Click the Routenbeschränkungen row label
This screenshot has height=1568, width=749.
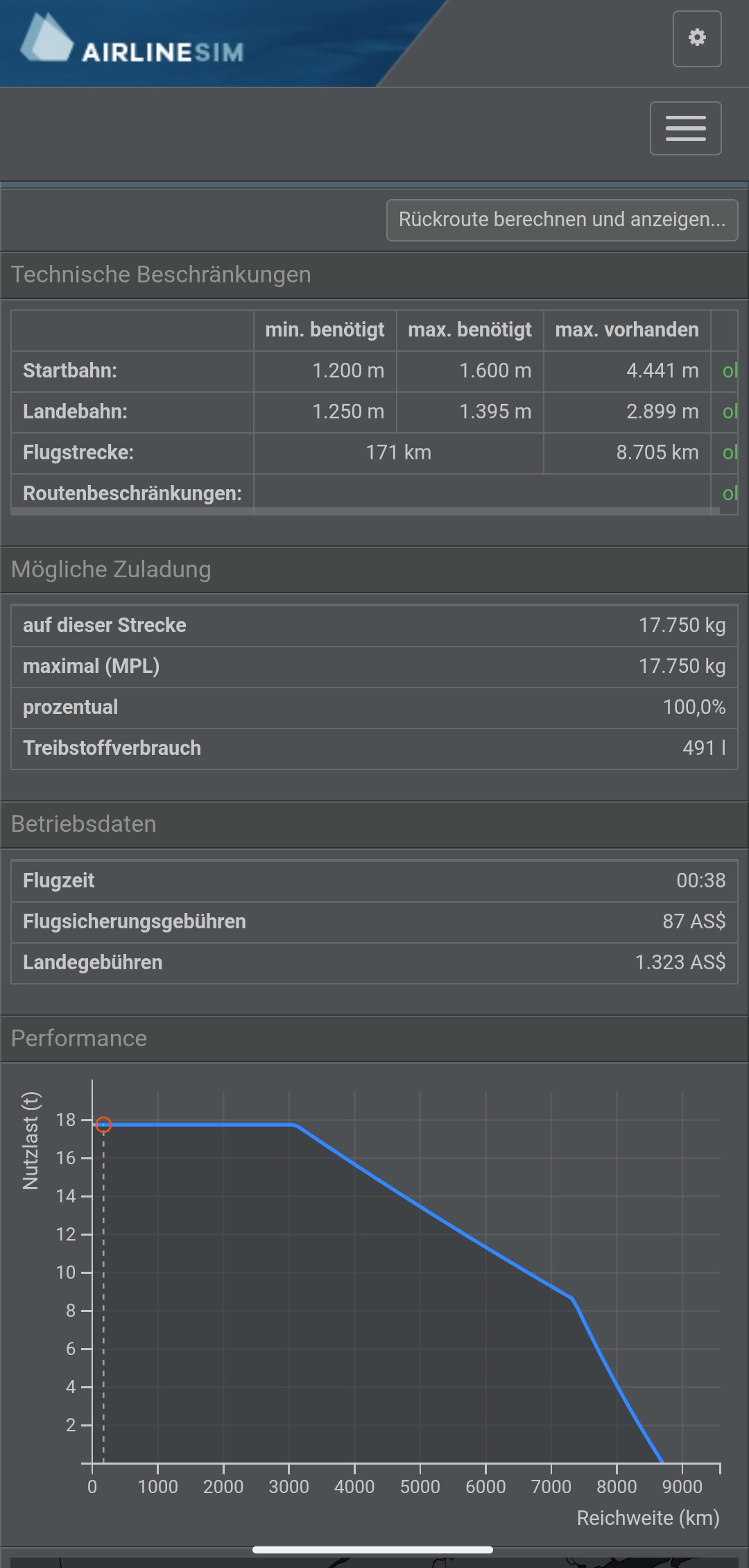coord(132,494)
